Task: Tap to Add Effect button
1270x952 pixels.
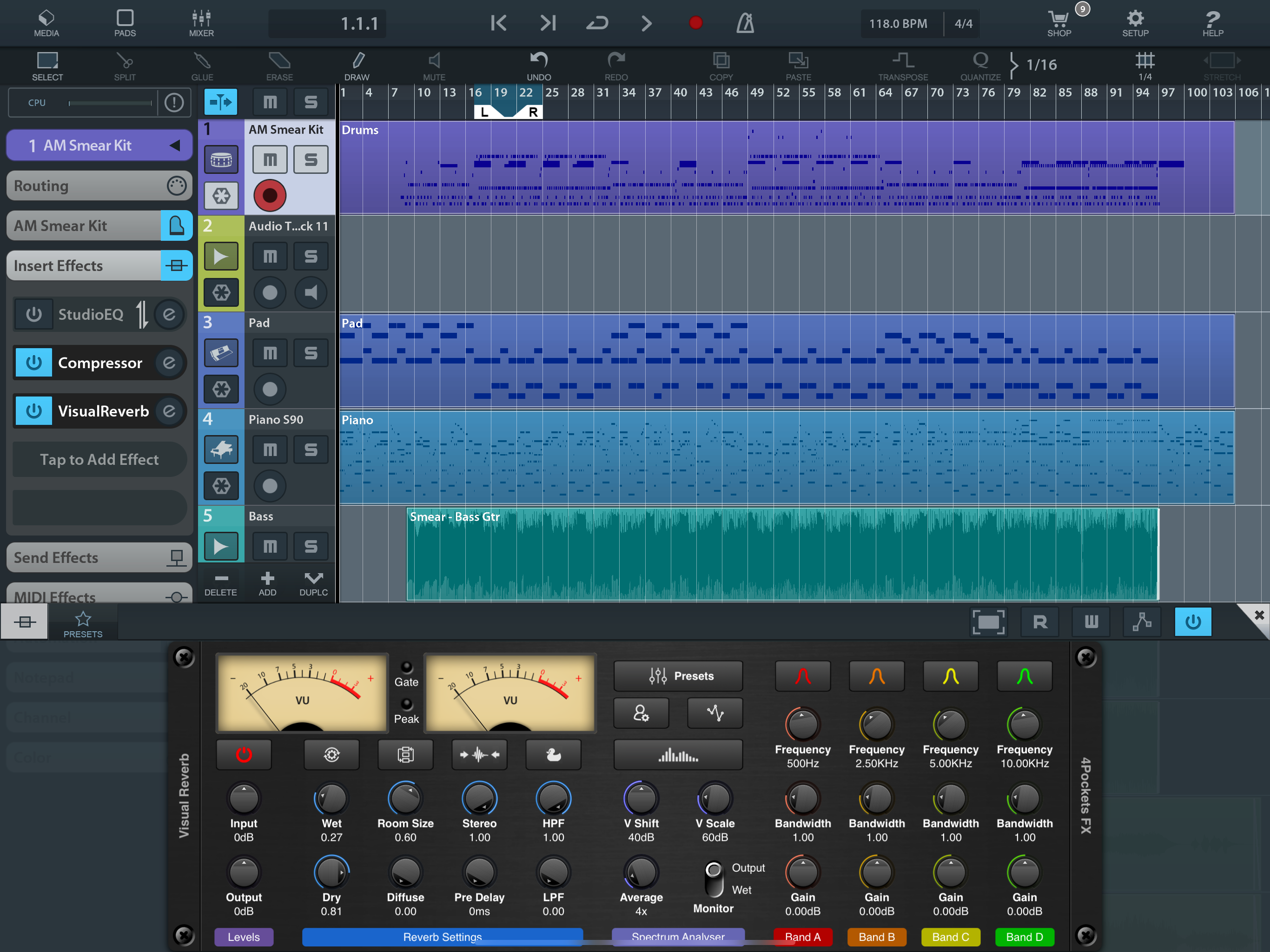Action: (99, 459)
